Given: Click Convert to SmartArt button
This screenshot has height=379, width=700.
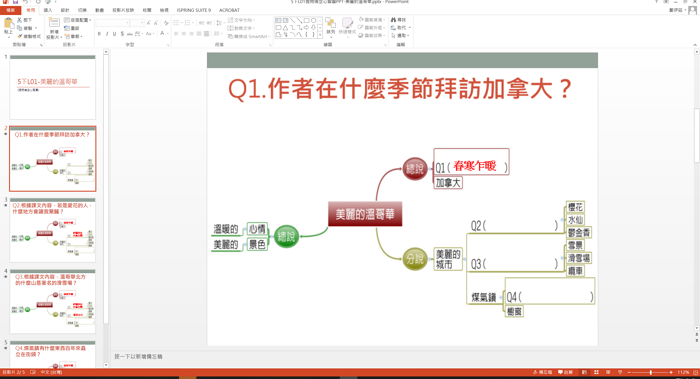Looking at the screenshot, I should pos(248,36).
